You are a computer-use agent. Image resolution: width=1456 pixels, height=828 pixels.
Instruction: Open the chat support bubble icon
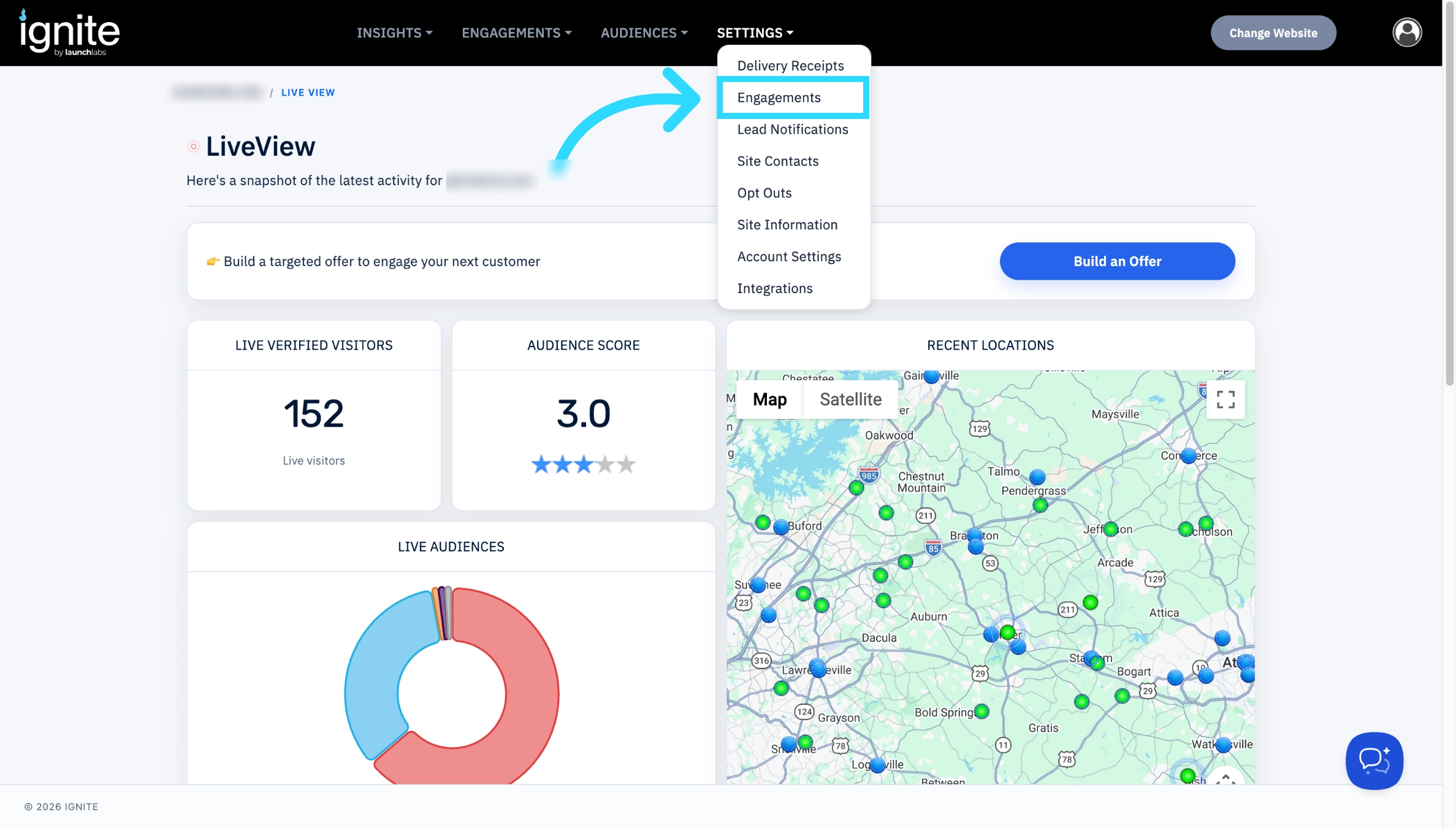[1374, 761]
